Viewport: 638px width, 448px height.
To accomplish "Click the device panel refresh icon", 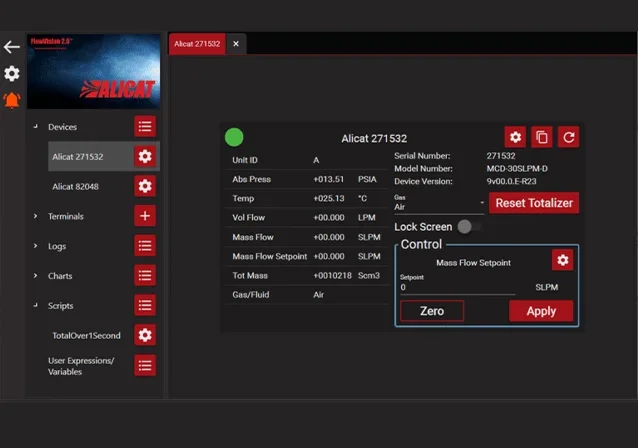I will (x=568, y=137).
